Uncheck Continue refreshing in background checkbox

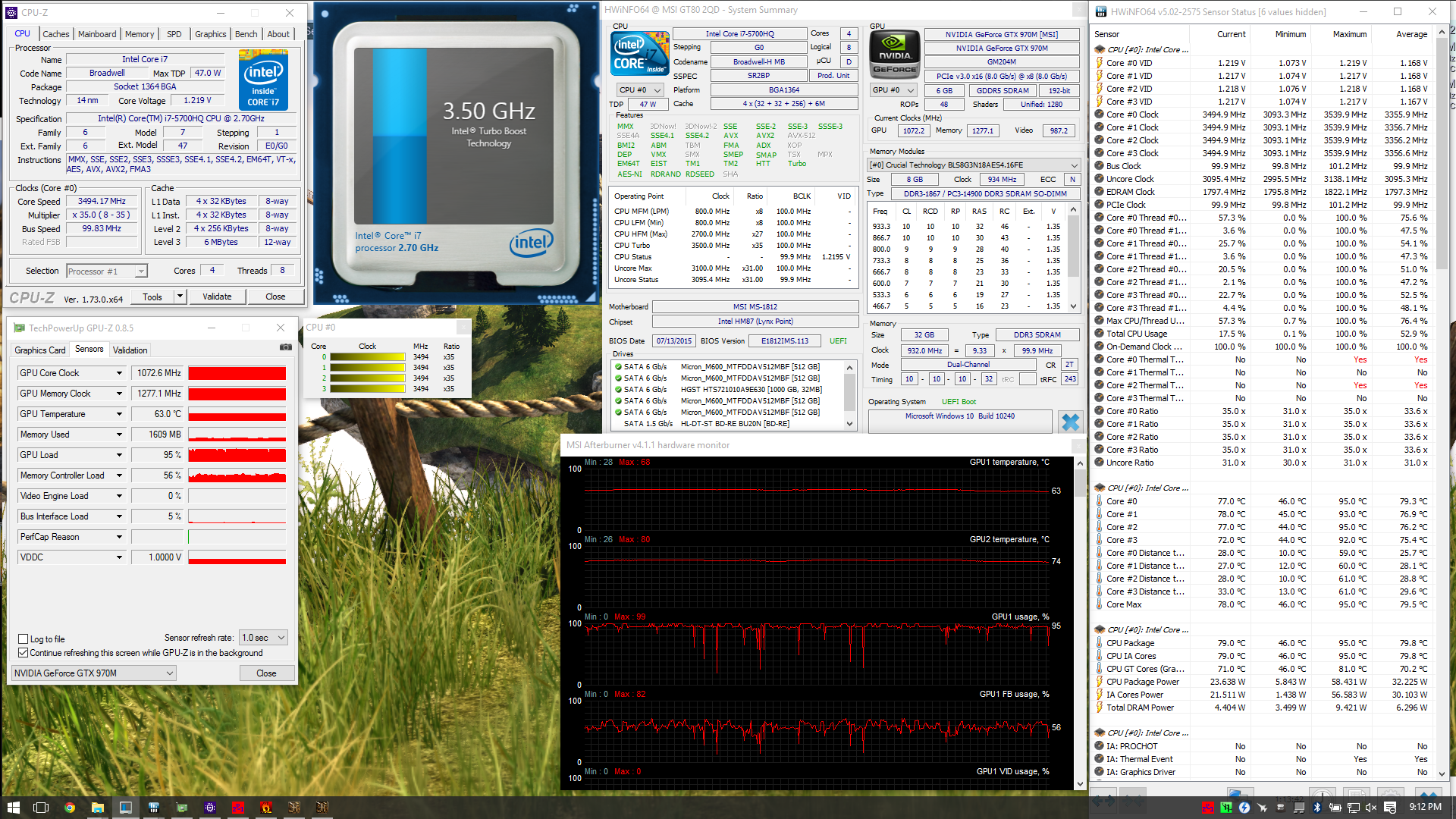point(24,653)
